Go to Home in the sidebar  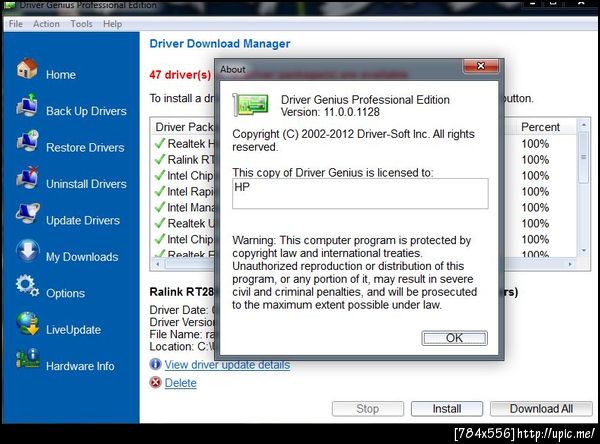click(61, 75)
